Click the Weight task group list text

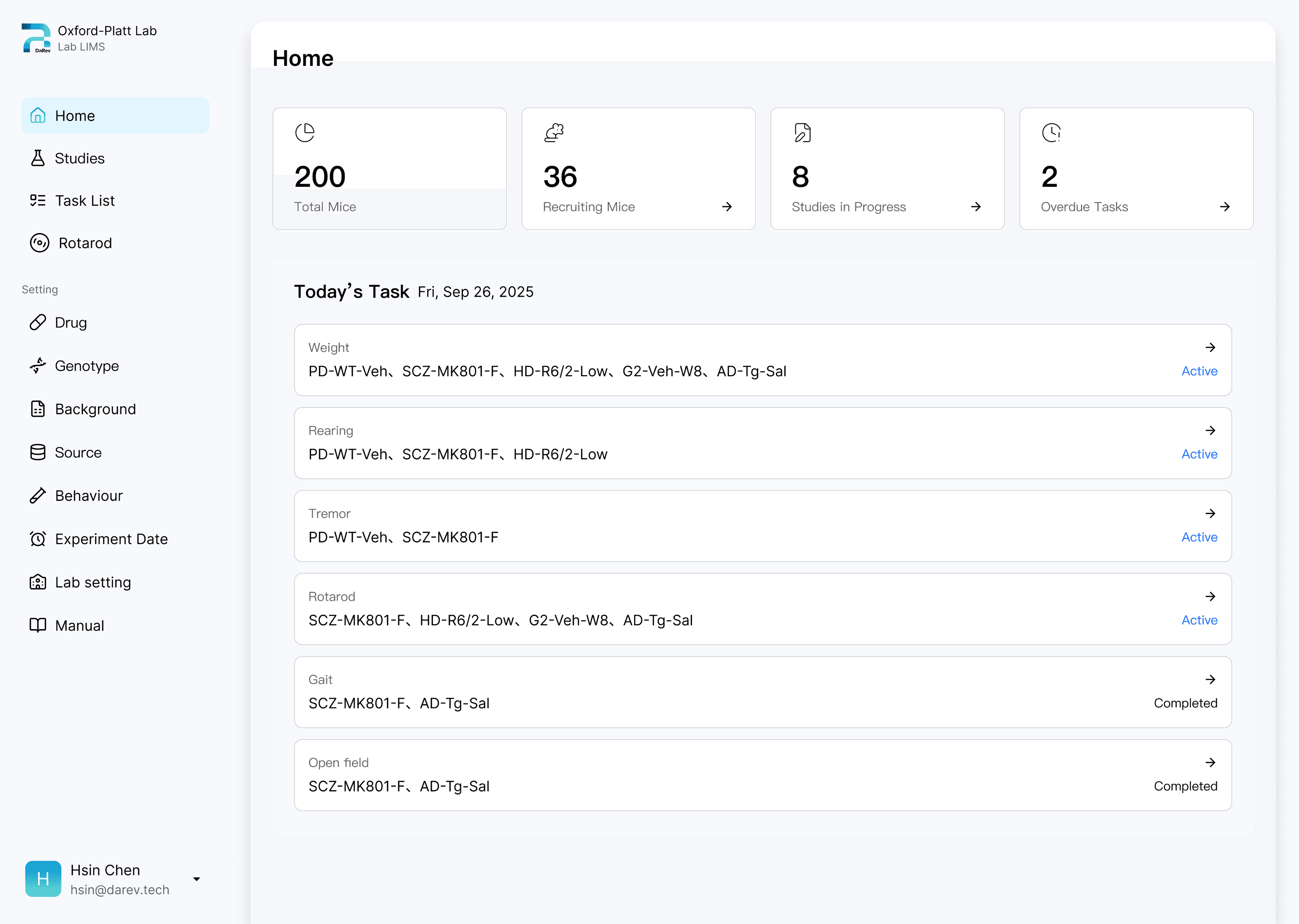point(547,371)
